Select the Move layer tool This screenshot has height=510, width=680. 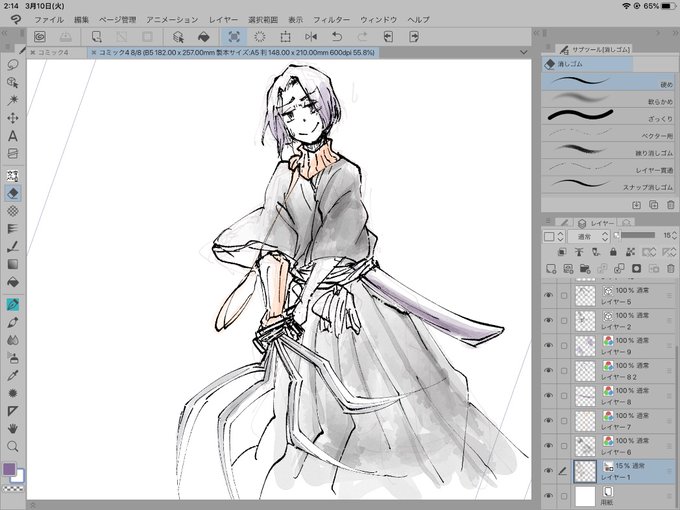[13, 118]
